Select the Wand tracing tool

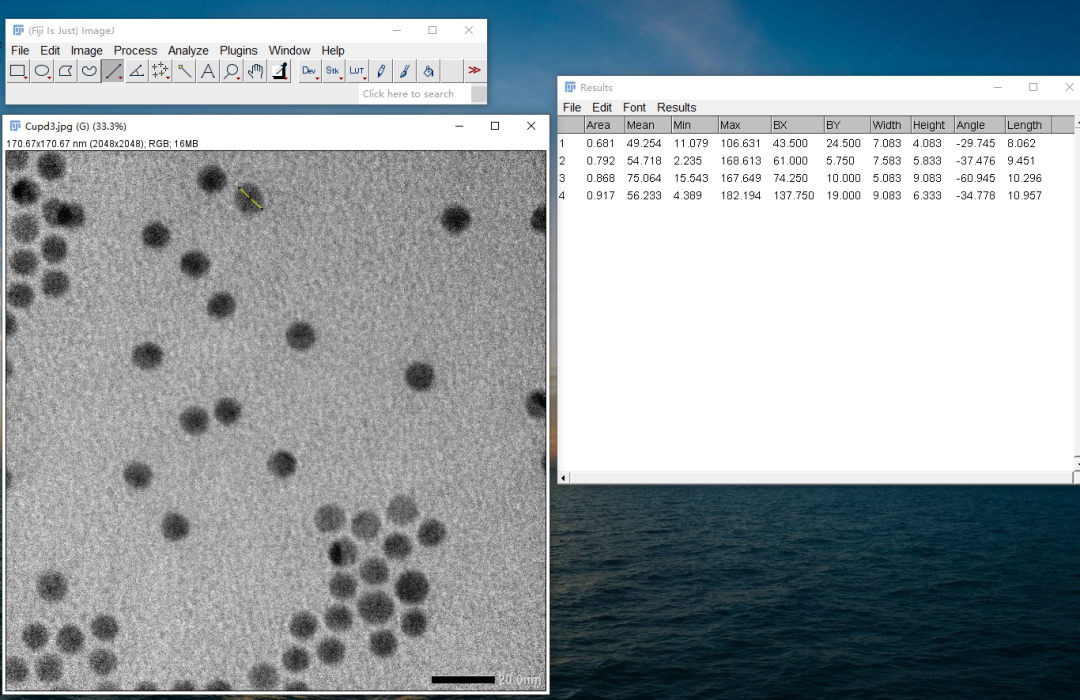coord(185,71)
